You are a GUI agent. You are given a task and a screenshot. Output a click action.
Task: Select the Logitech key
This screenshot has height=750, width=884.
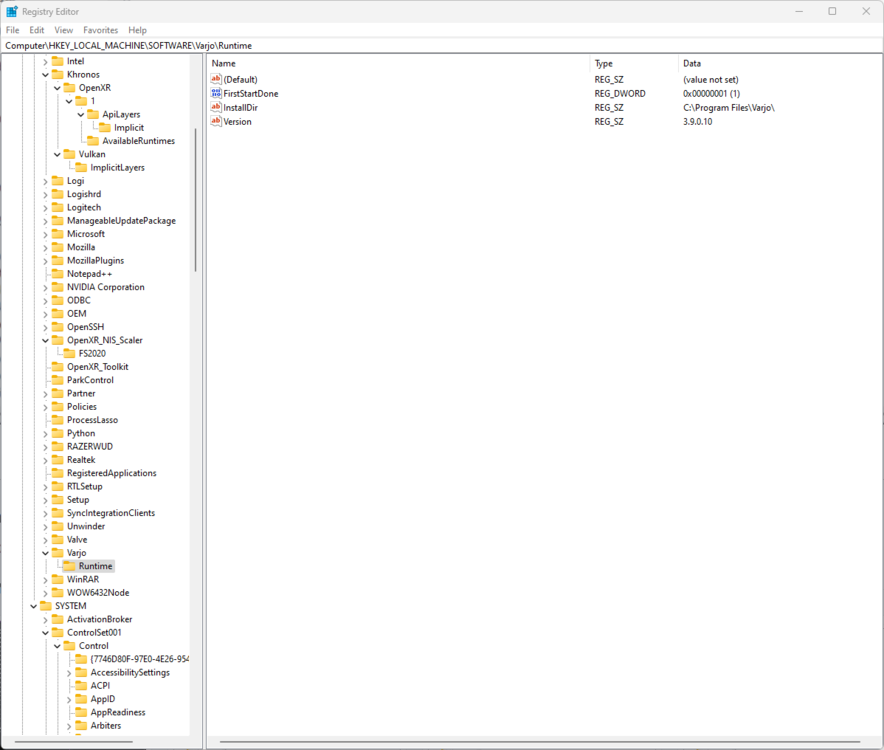(x=84, y=208)
